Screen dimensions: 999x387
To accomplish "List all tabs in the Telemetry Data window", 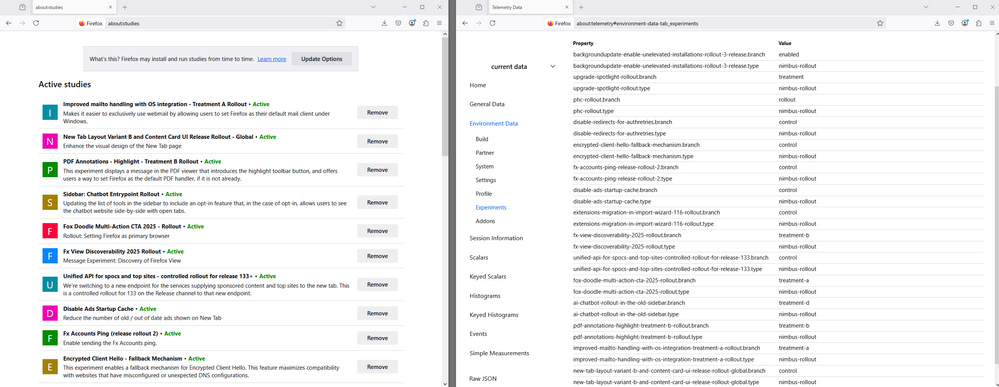I will click(926, 7).
